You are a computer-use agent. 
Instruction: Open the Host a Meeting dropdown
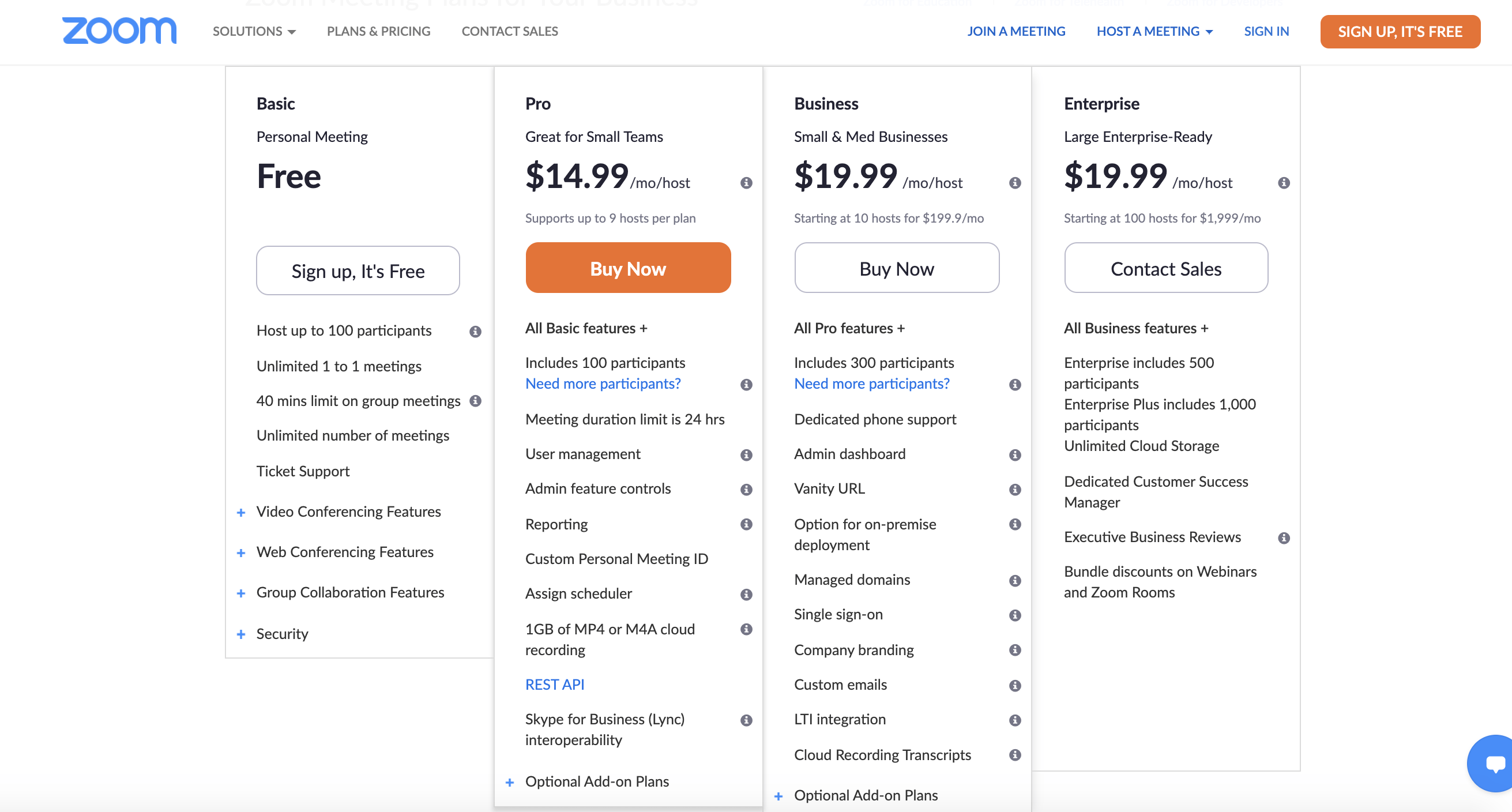pyautogui.click(x=1154, y=31)
